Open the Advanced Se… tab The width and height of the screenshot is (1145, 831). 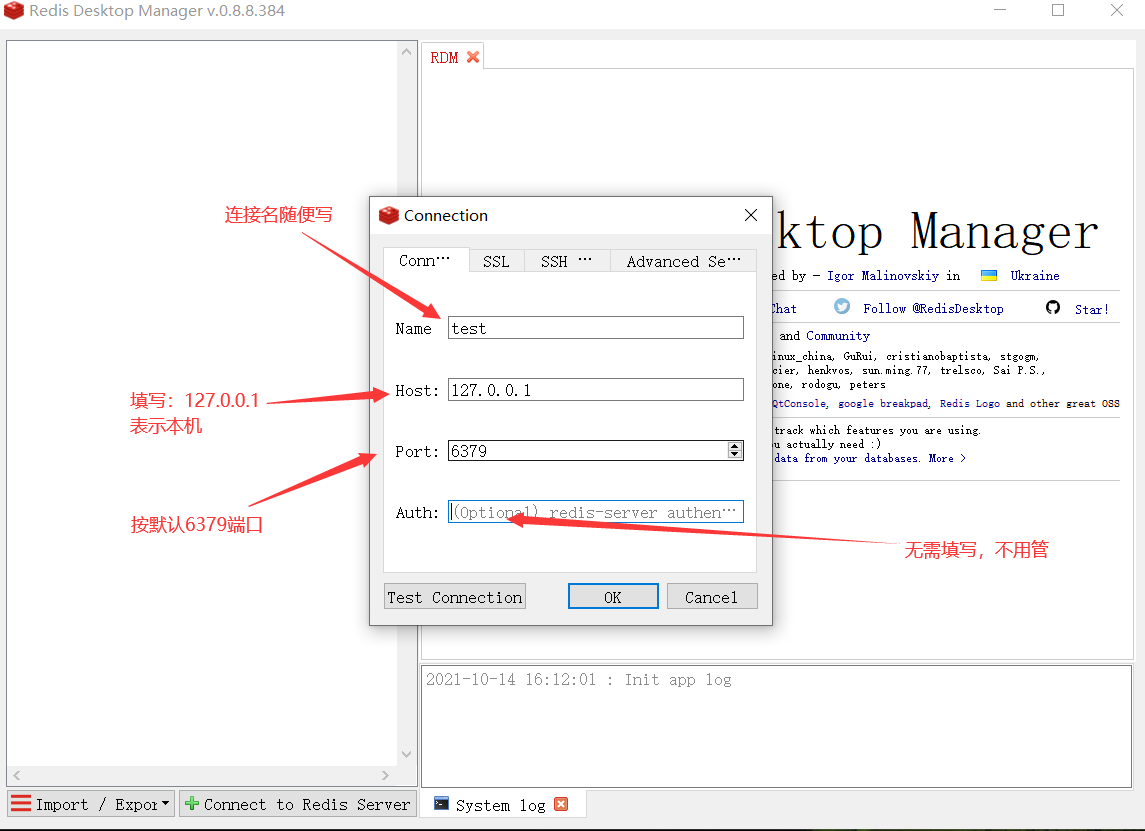coord(683,261)
